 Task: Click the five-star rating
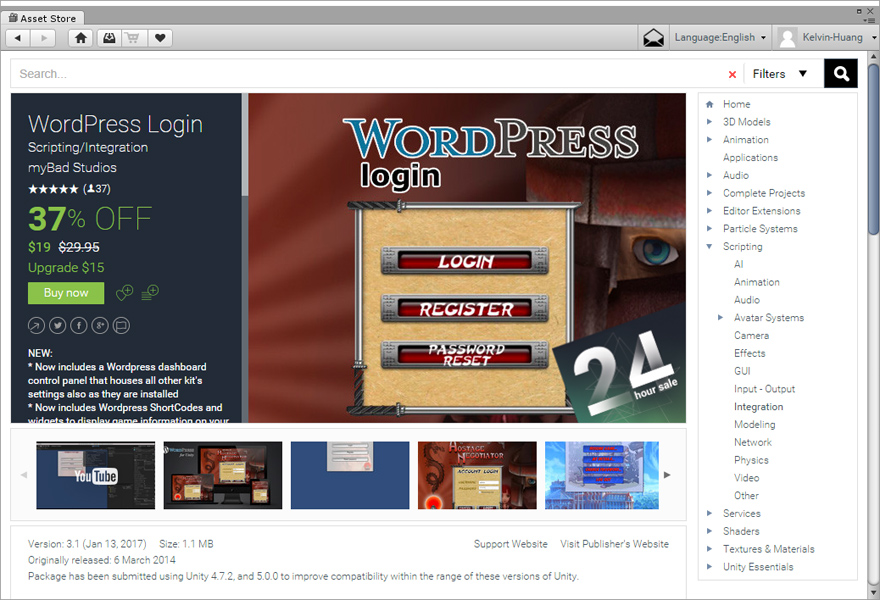click(x=53, y=189)
